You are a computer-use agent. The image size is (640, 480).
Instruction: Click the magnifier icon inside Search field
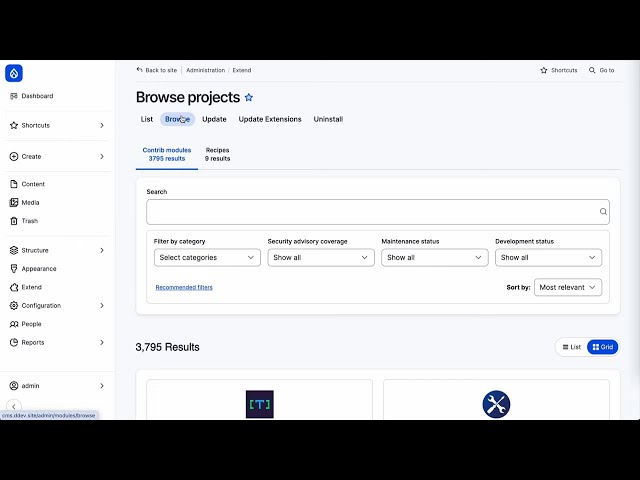603,211
